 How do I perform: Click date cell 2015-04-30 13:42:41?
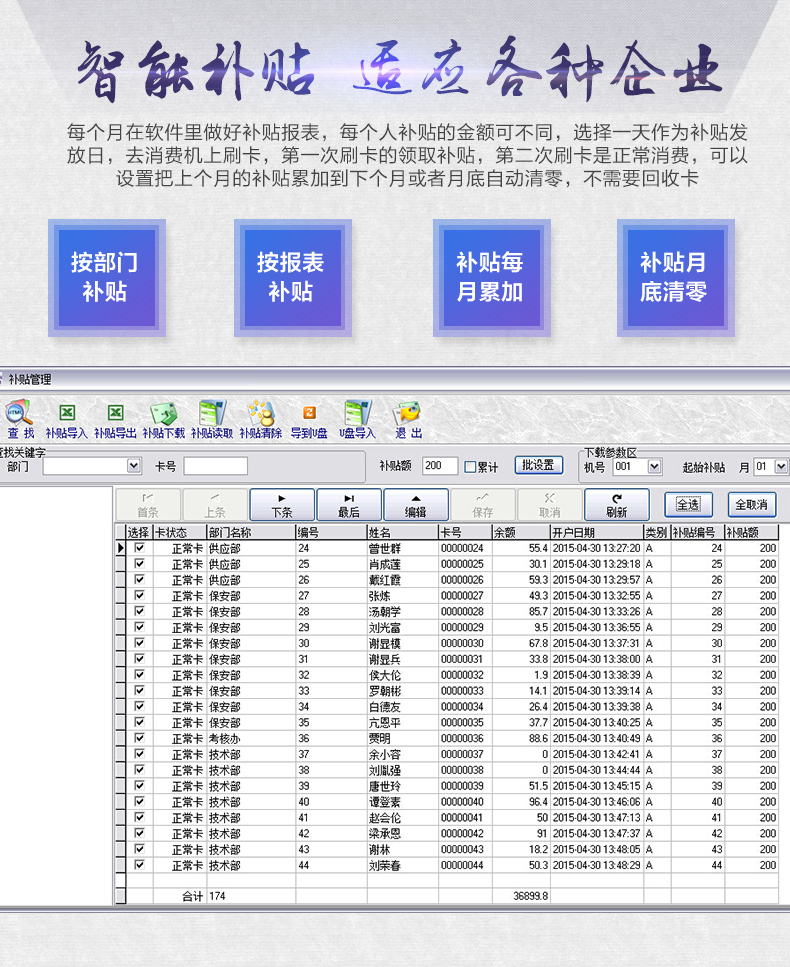coord(597,754)
